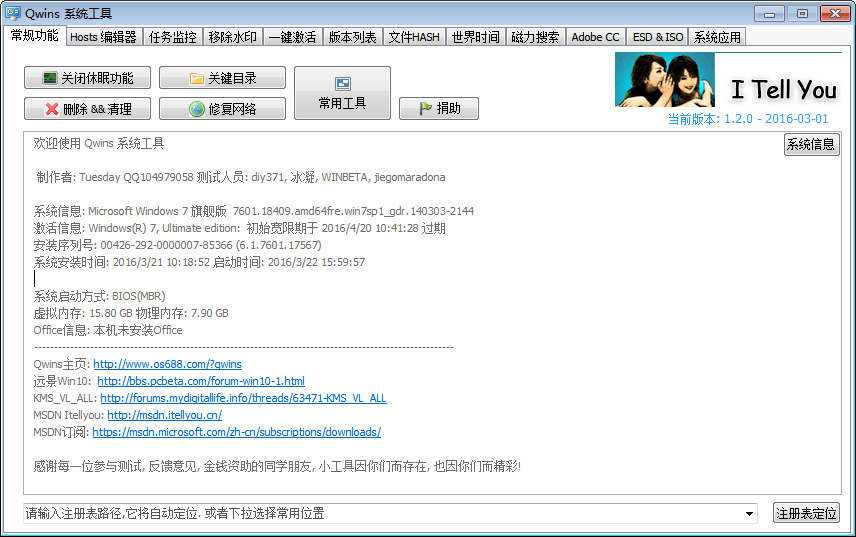Open the 系统应用 tab
The image size is (856, 537).
coord(717,37)
